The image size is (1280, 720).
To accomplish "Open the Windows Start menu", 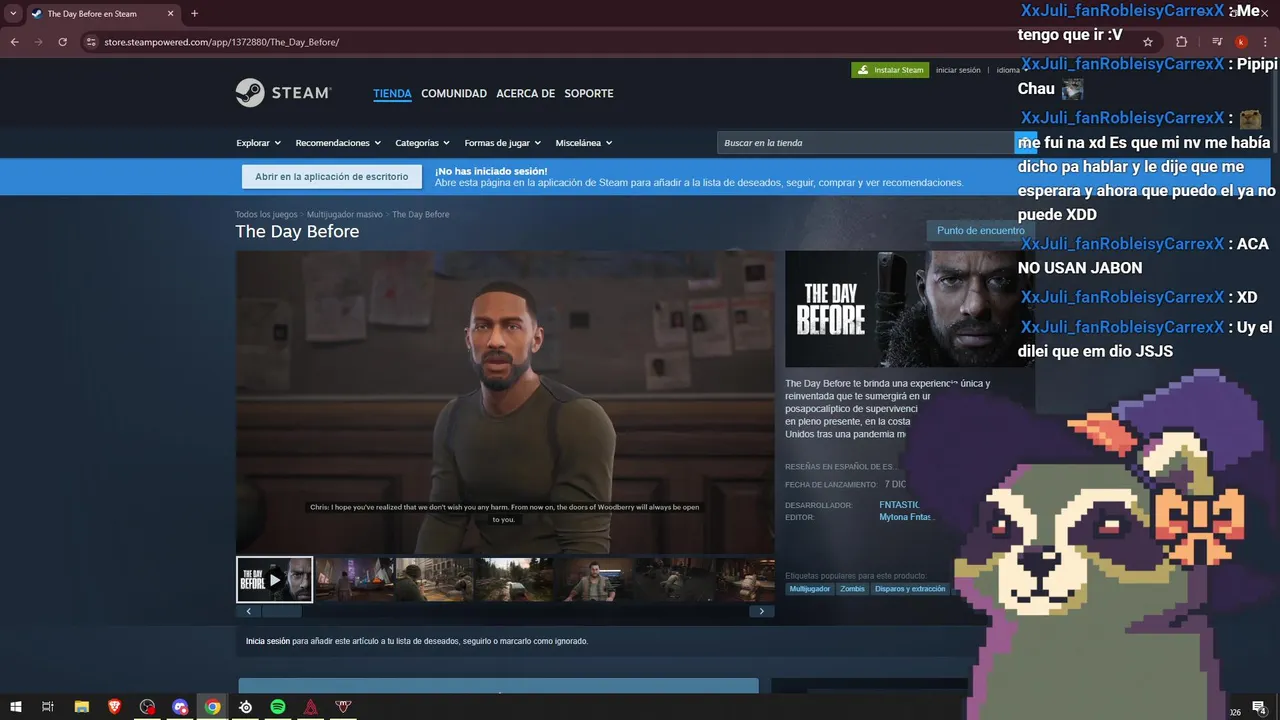I will [16, 707].
